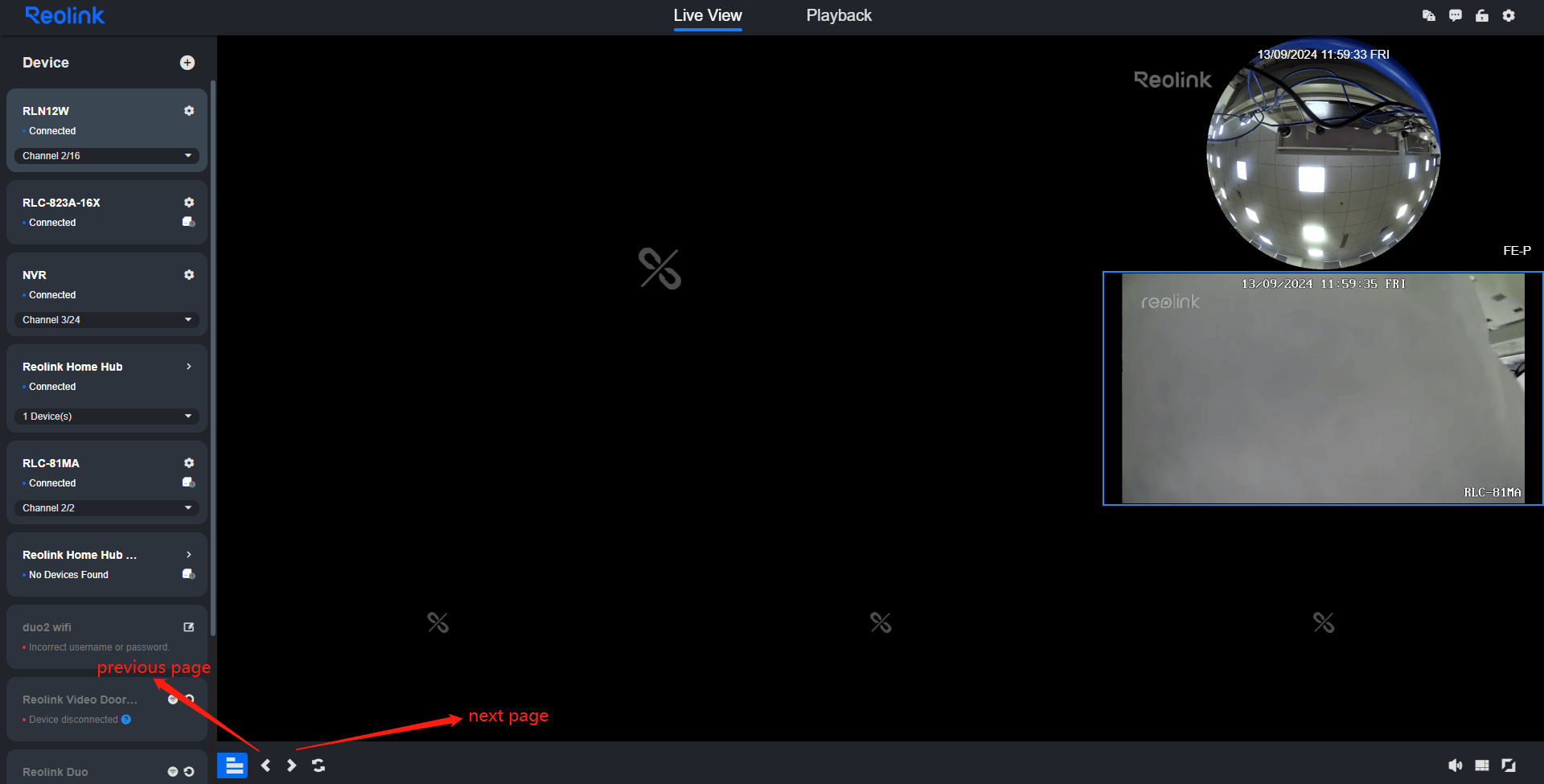Select the fisheye FE-P camera feed
Screen dimensions: 1544x784
[x=1323, y=153]
